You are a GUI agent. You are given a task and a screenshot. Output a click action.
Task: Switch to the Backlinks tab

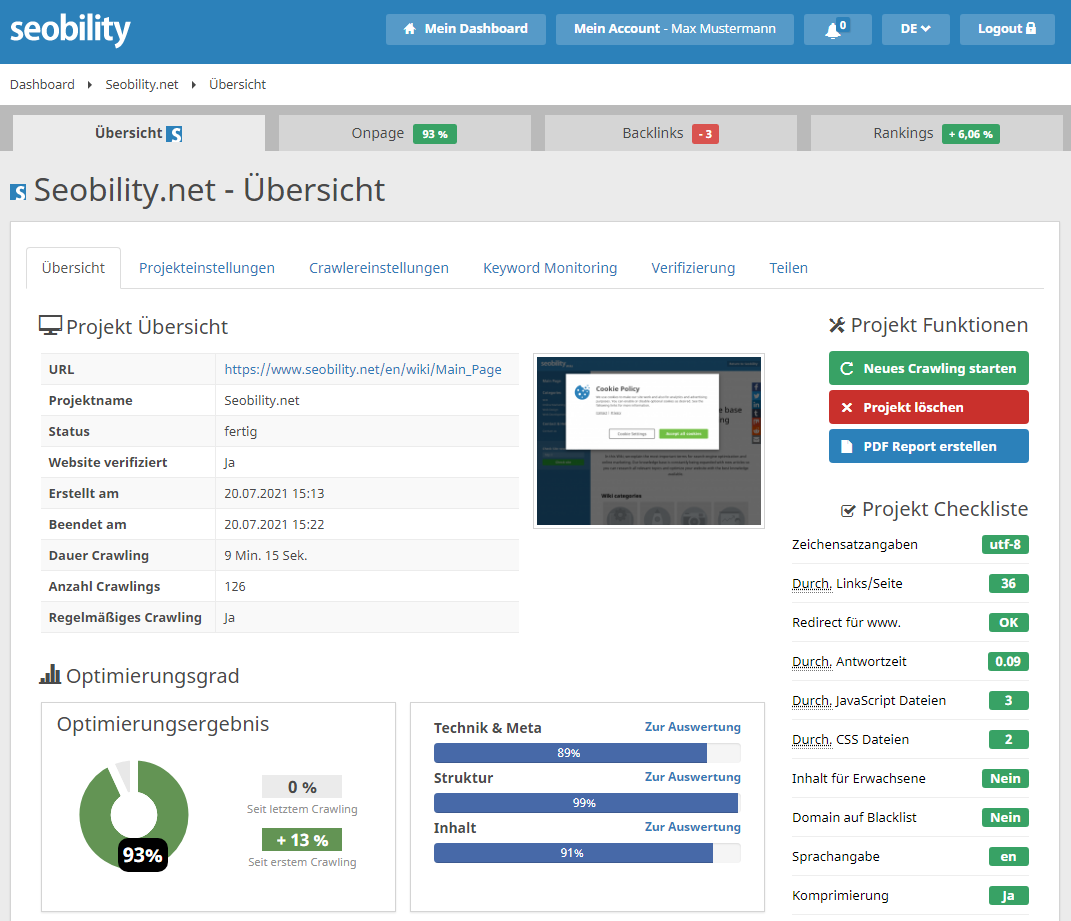tap(670, 133)
